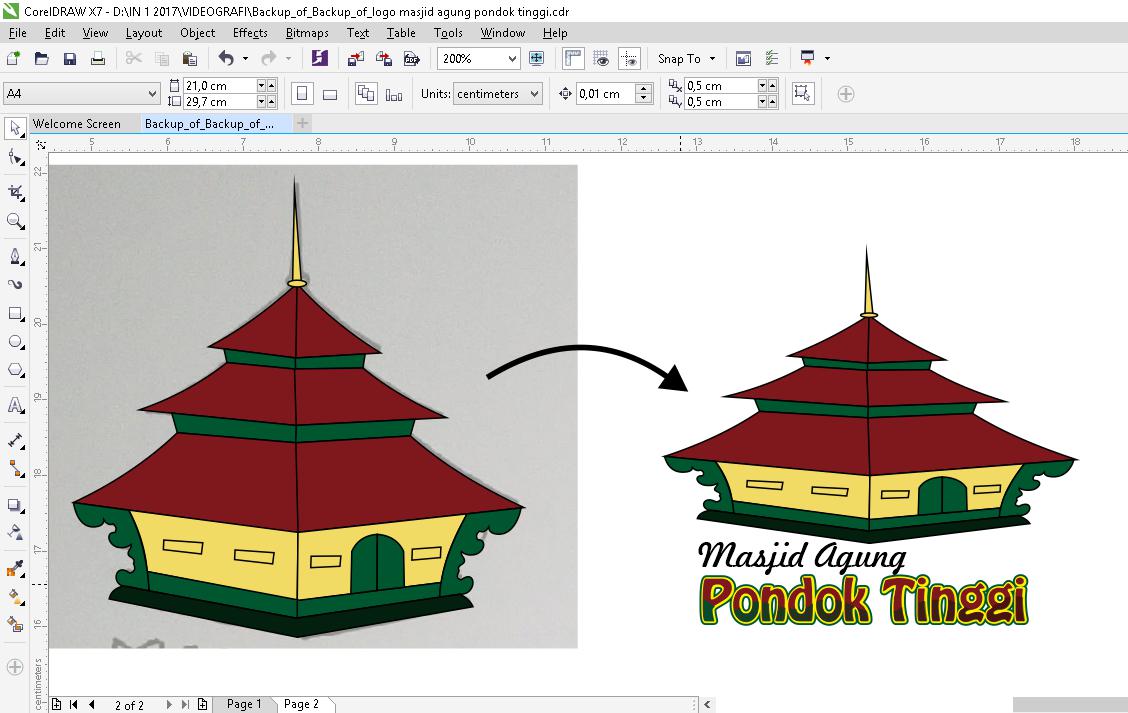The width and height of the screenshot is (1128, 713).
Task: Apply page size to All Pages
Action: click(x=366, y=94)
